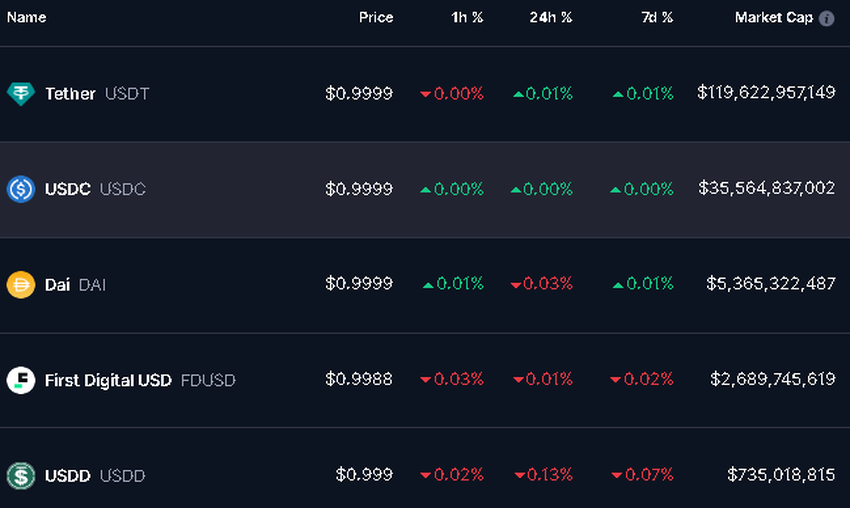Viewport: 850px width, 508px height.
Task: Click the Tether coin logo icon
Action: pos(20,94)
